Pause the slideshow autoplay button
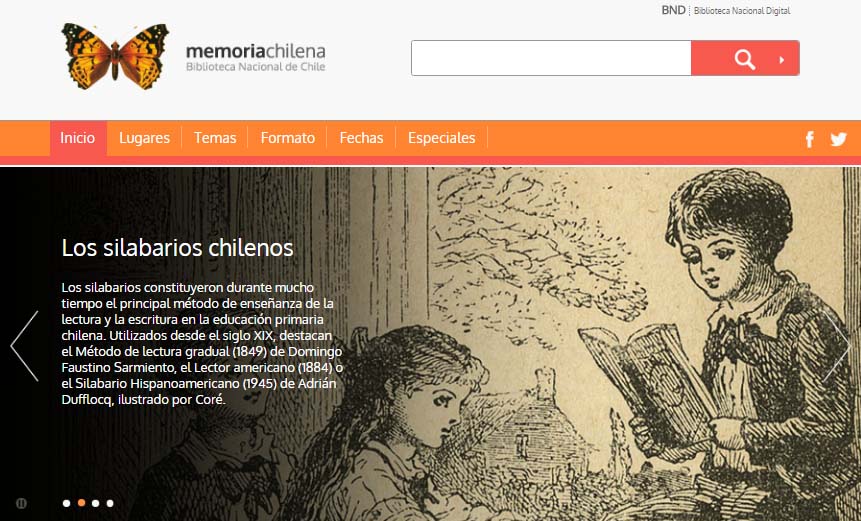 21,503
